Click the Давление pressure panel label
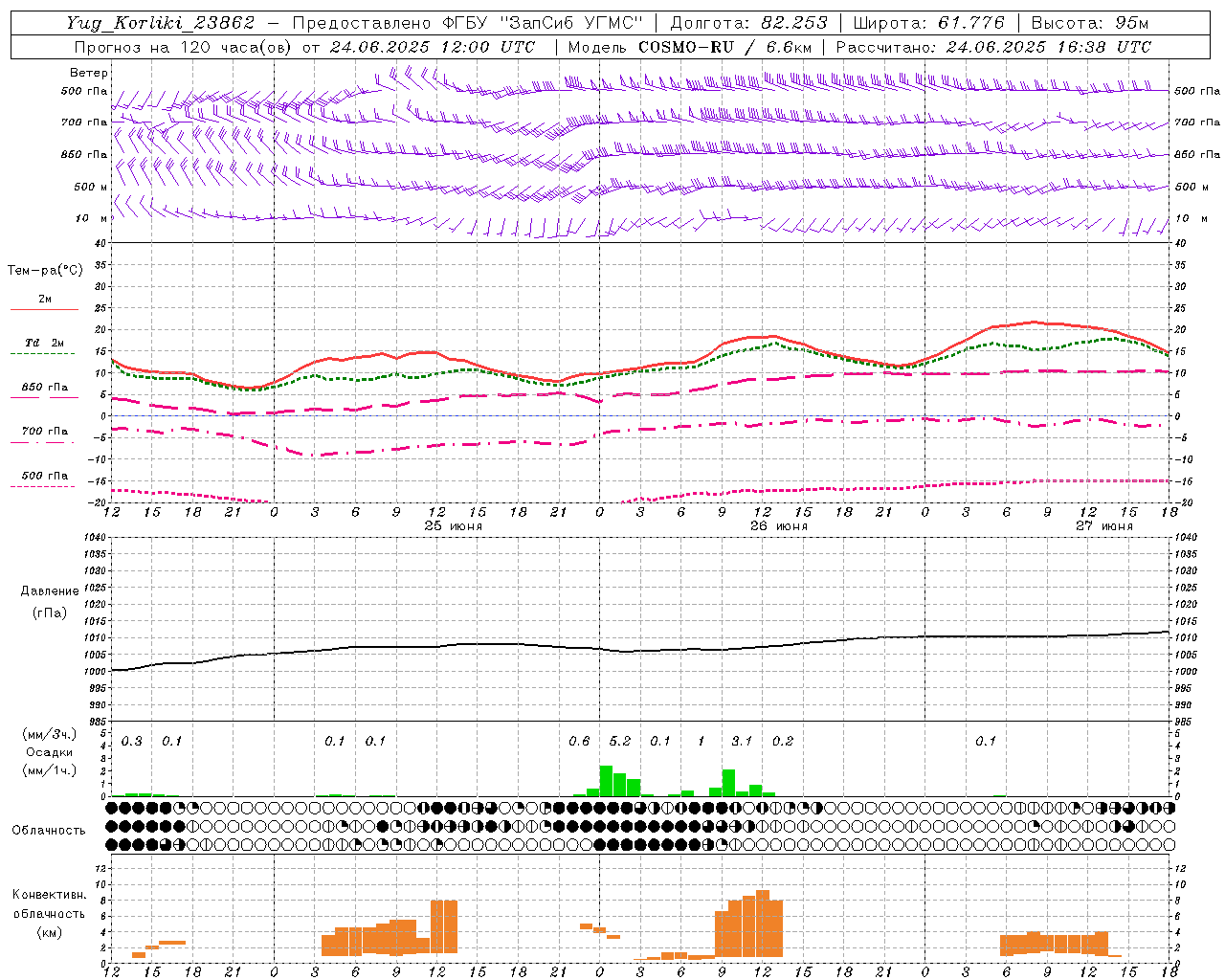The height and width of the screenshot is (980, 1225). pos(50,591)
